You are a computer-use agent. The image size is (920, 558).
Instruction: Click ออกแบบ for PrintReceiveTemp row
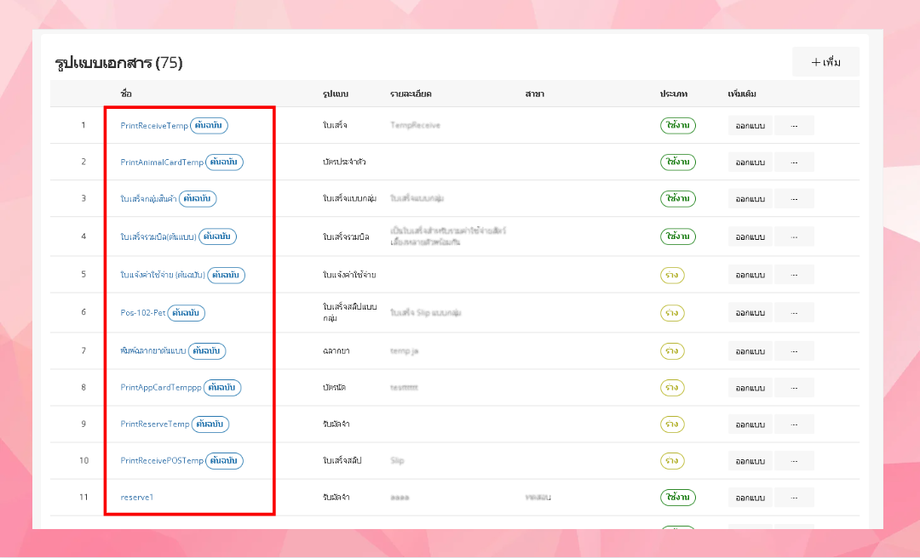tap(750, 126)
